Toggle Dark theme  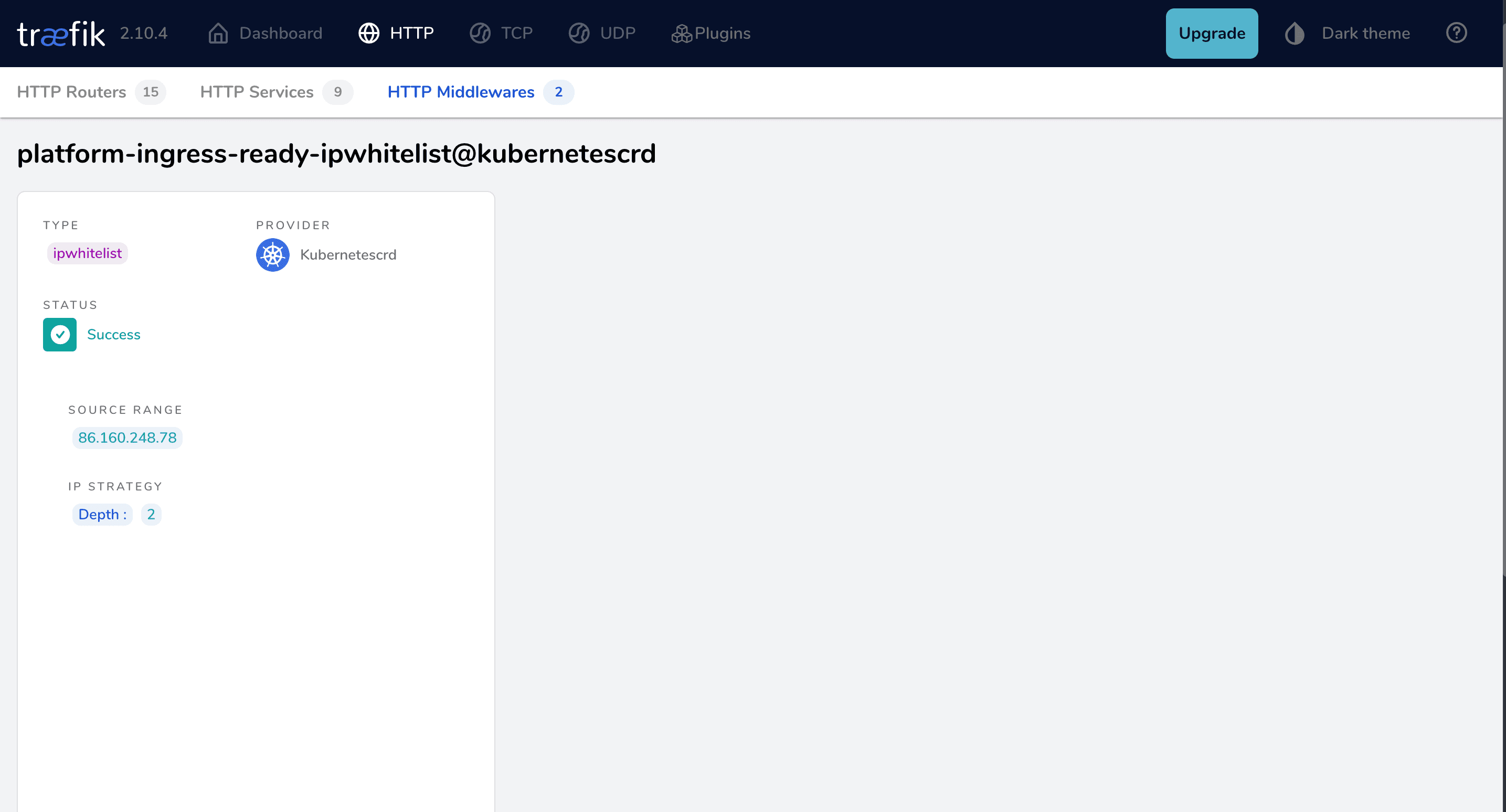coord(1348,34)
